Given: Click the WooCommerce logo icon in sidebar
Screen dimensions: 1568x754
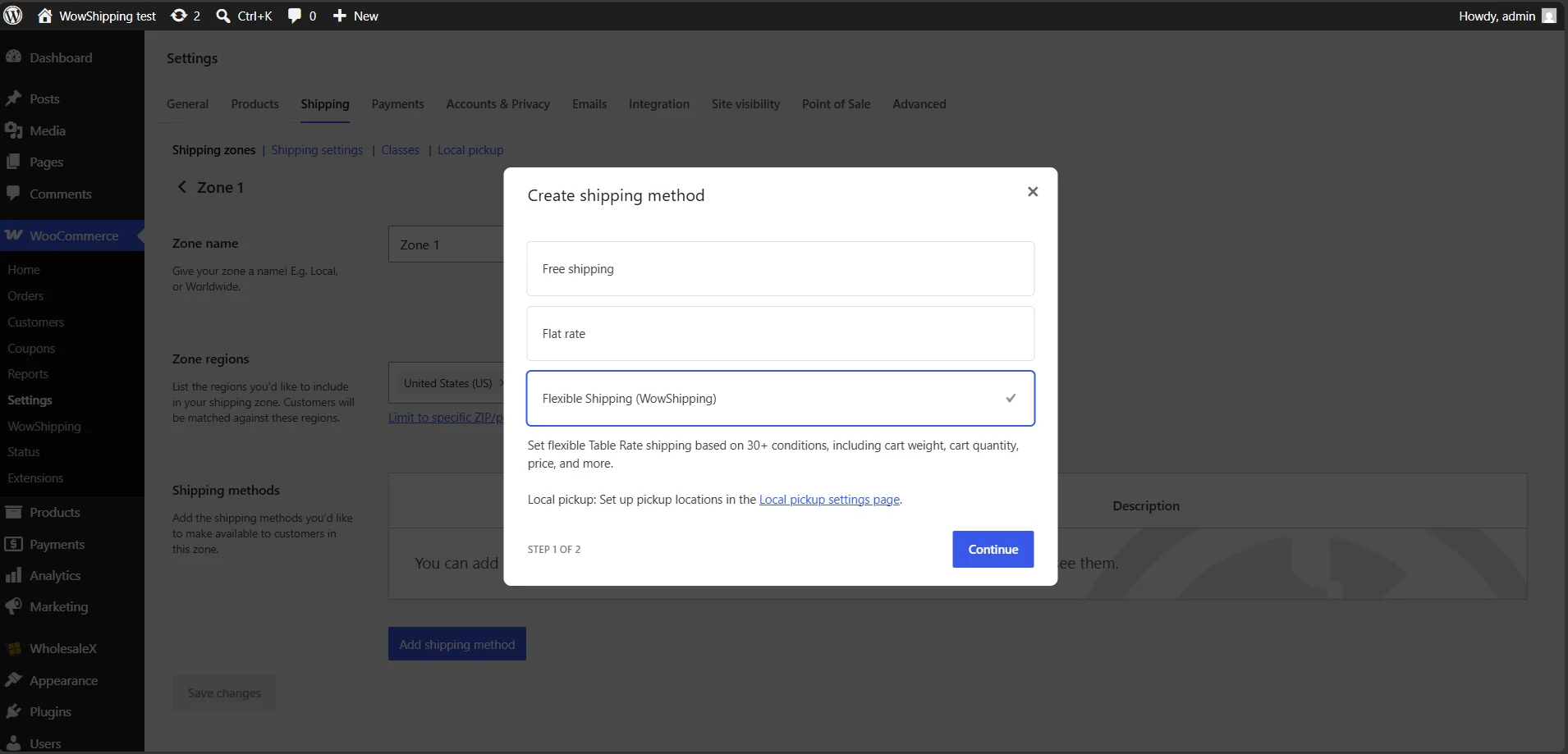Looking at the screenshot, I should point(13,235).
